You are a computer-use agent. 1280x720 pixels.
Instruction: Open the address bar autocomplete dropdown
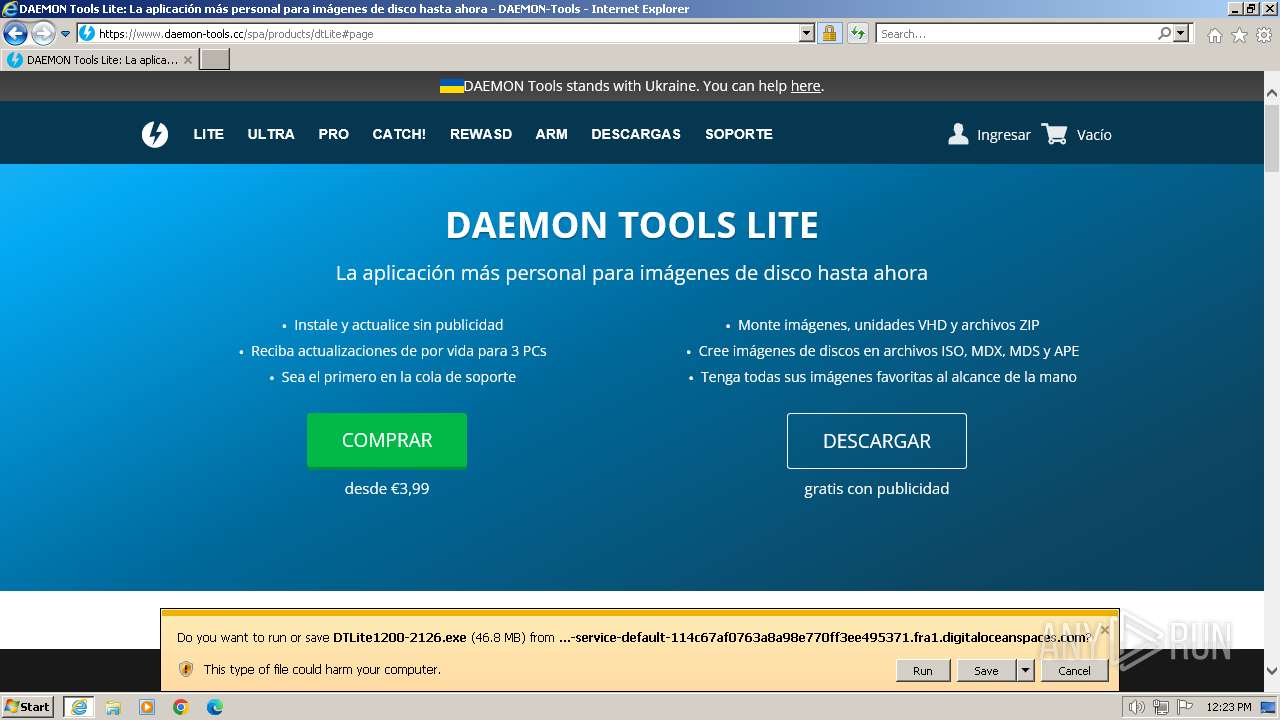coord(807,33)
